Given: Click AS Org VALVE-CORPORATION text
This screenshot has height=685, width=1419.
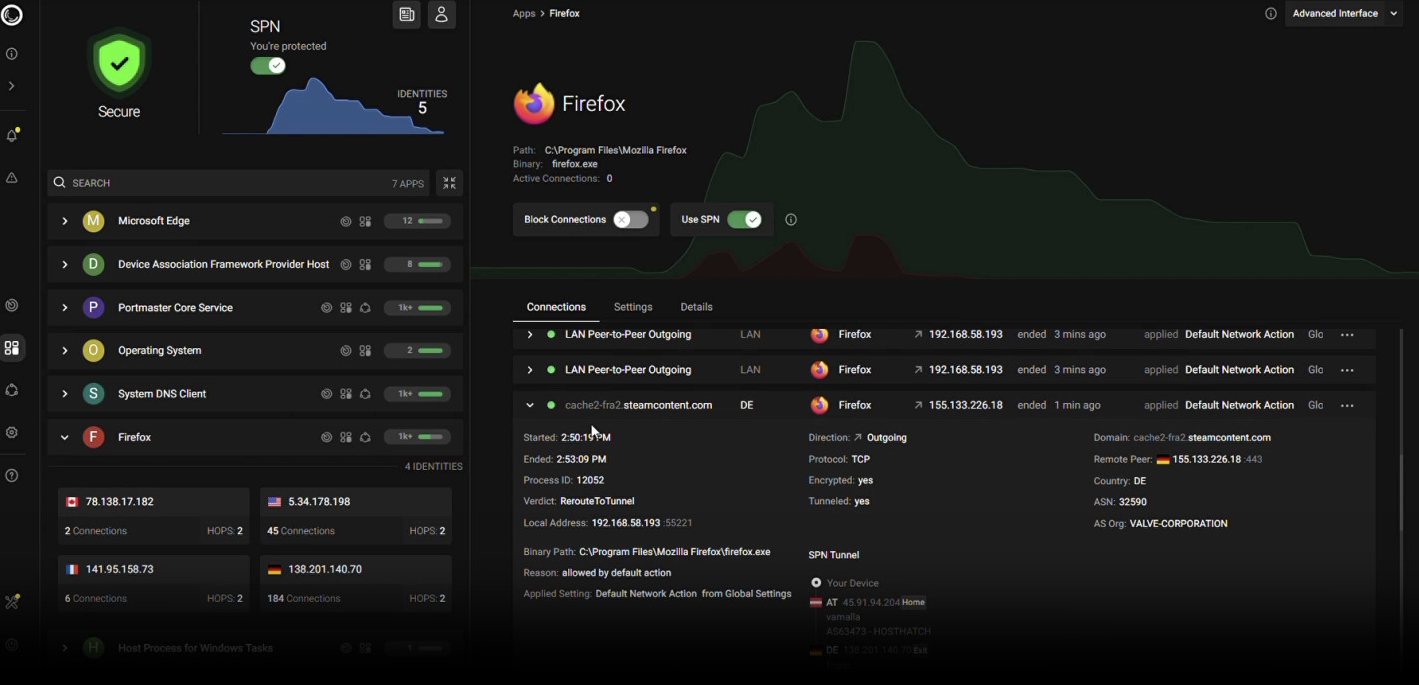Looking at the screenshot, I should click(x=1178, y=524).
